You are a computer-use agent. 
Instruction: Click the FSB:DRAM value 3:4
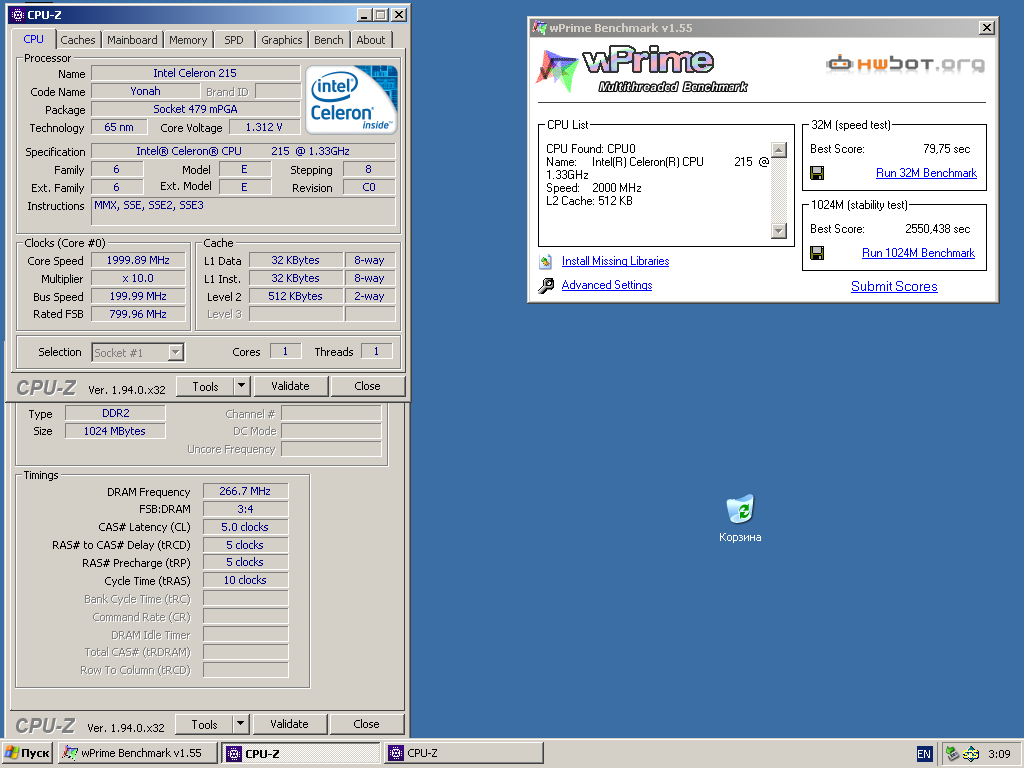tap(246, 509)
